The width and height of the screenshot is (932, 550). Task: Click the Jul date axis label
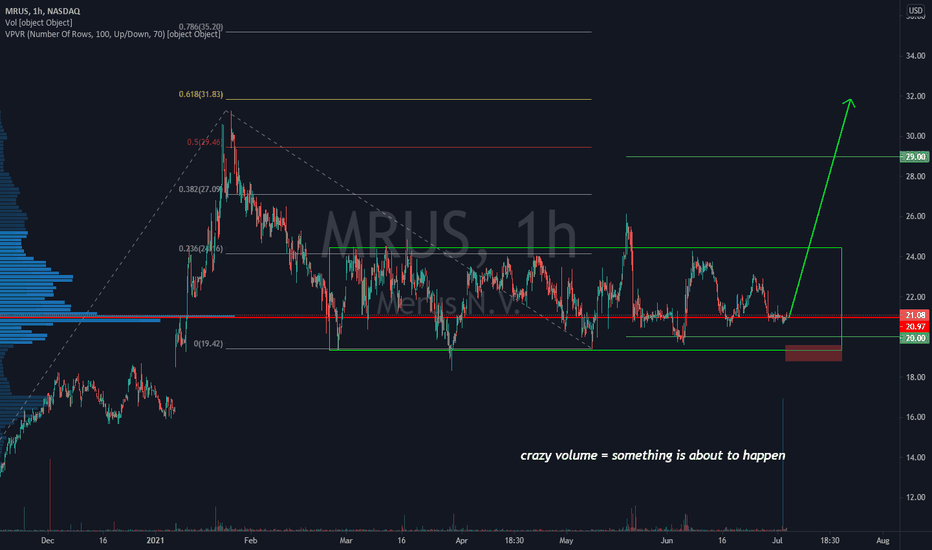pos(777,540)
